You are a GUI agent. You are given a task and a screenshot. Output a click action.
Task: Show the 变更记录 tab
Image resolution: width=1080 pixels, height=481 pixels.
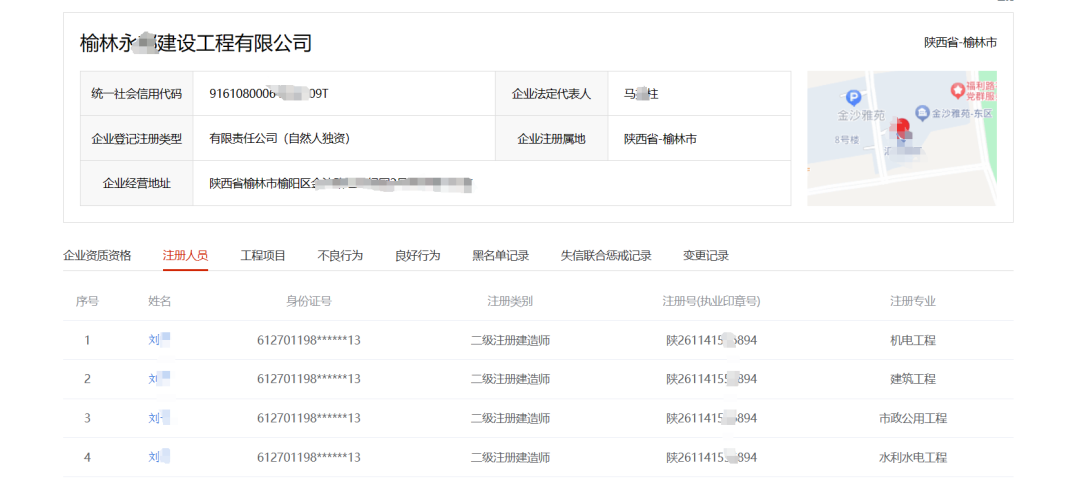706,256
